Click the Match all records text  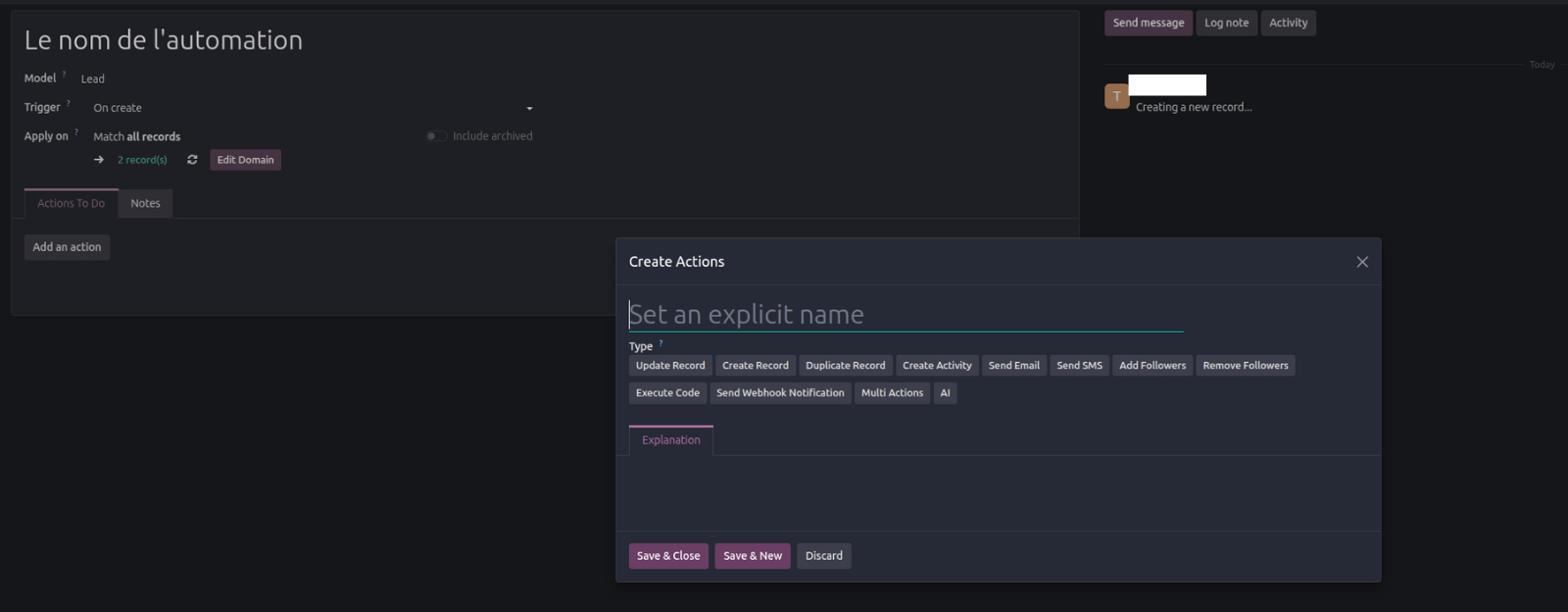pyautogui.click(x=137, y=136)
